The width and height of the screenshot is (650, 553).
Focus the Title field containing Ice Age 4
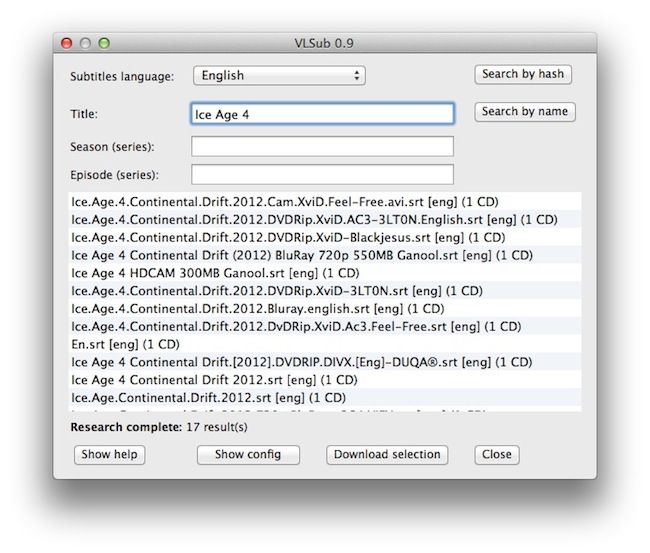pyautogui.click(x=322, y=114)
